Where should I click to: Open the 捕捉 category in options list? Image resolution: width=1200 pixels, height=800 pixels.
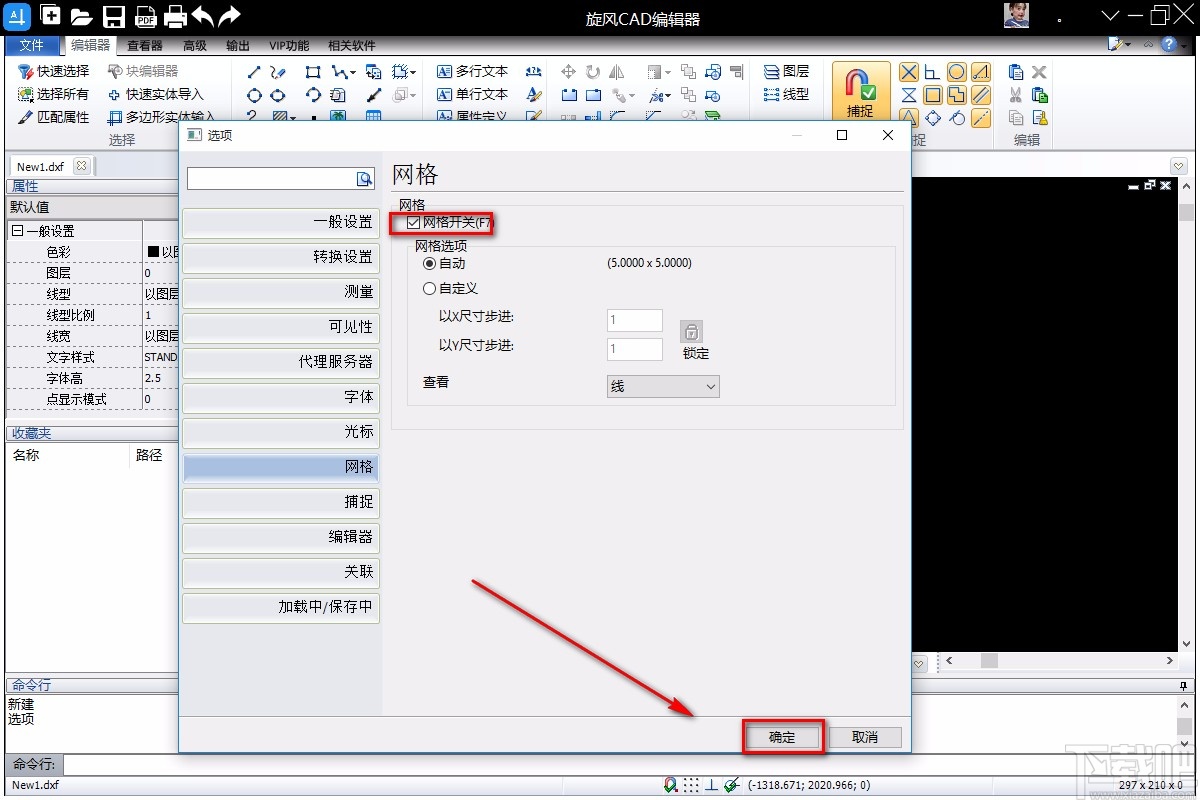point(281,502)
